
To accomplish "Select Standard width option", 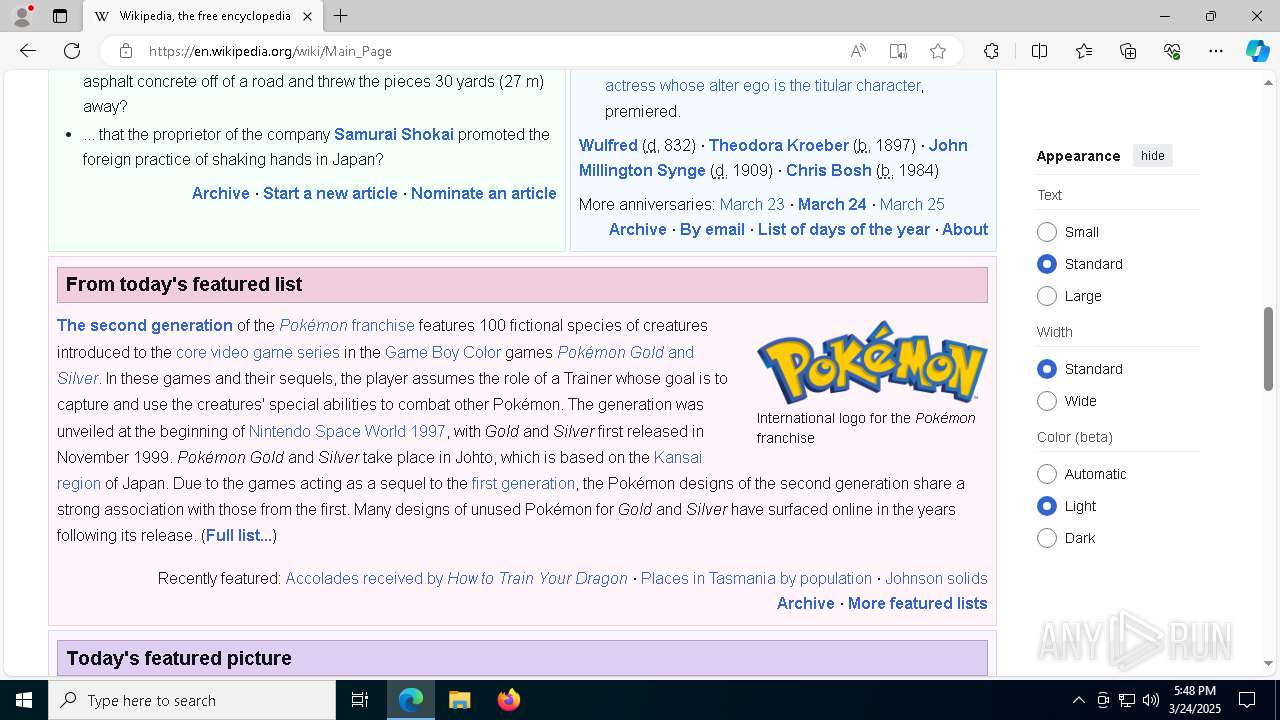I will tap(1047, 369).
